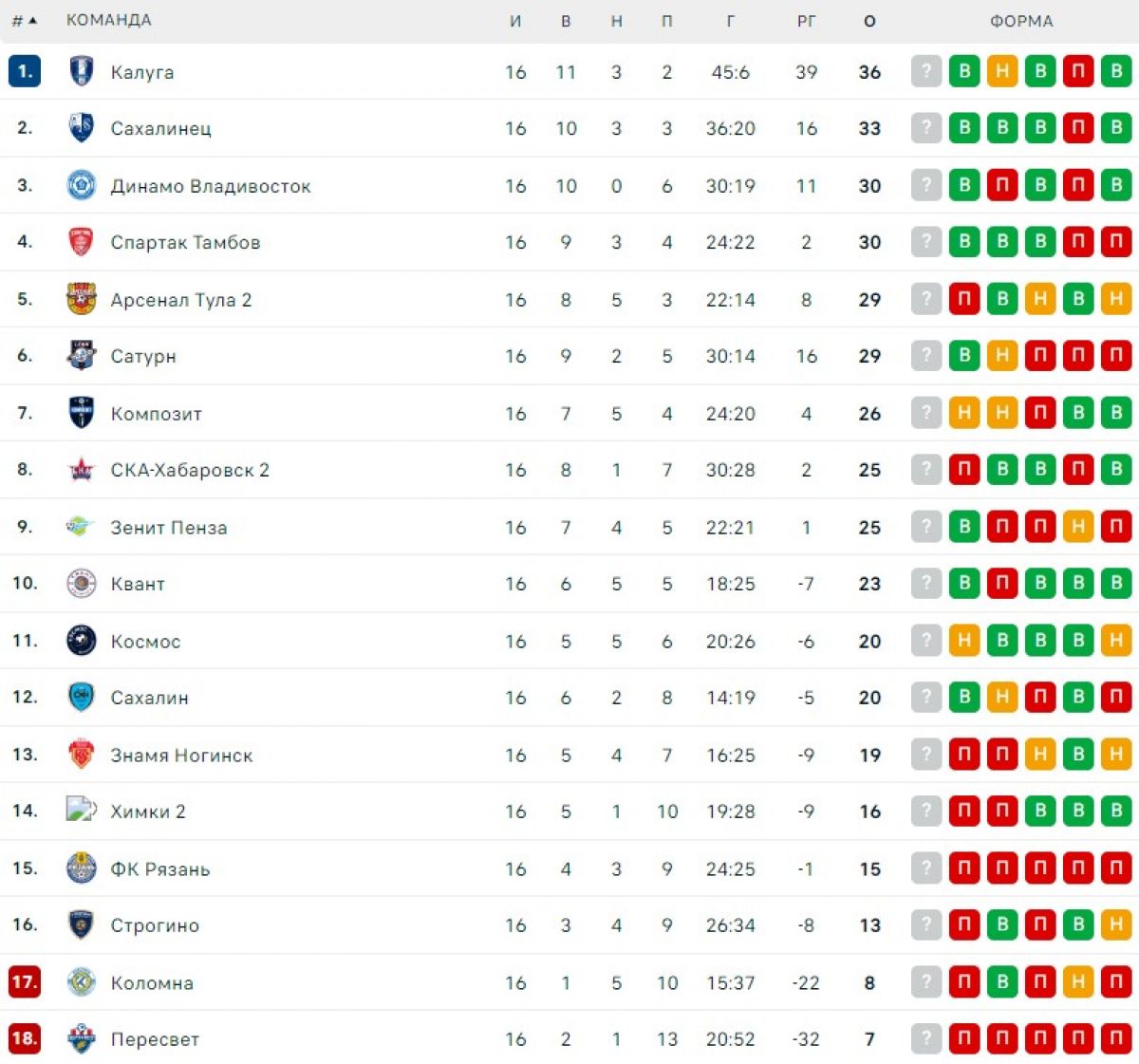
Task: Click Калуга's upcoming match question mark badge
Action: tap(926, 71)
